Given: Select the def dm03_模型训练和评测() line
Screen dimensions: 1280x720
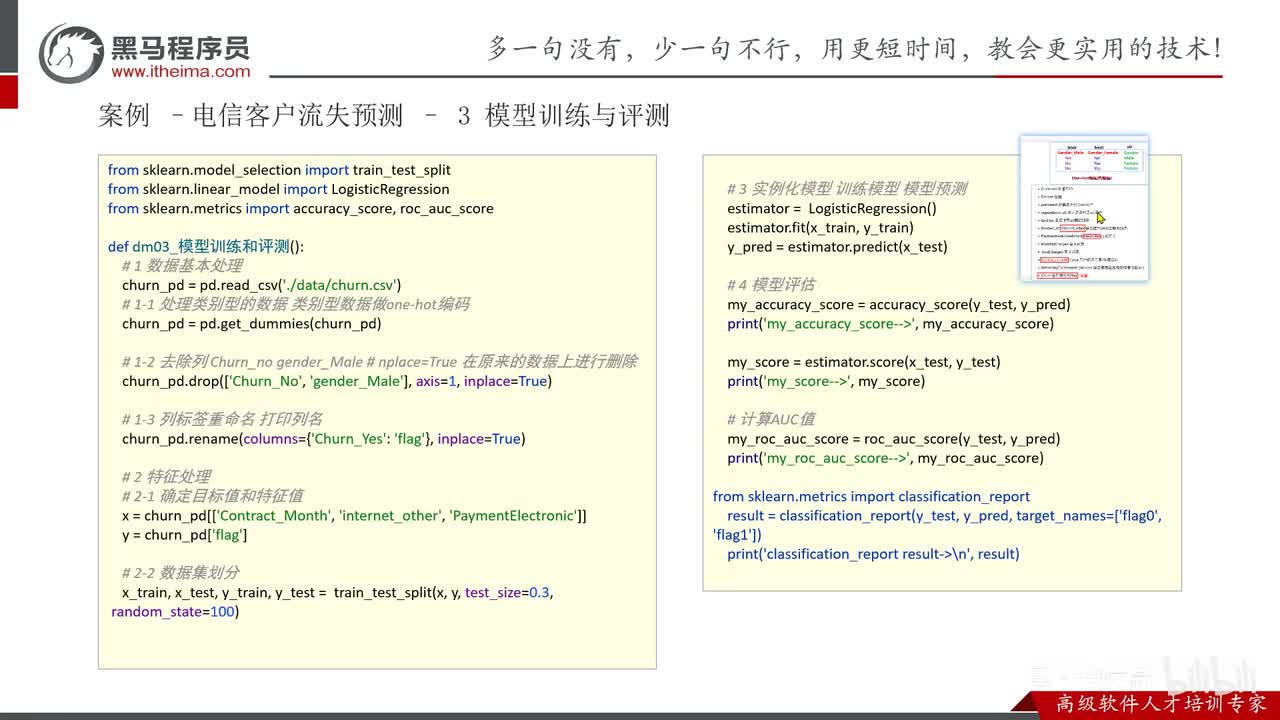Looking at the screenshot, I should click(205, 247).
